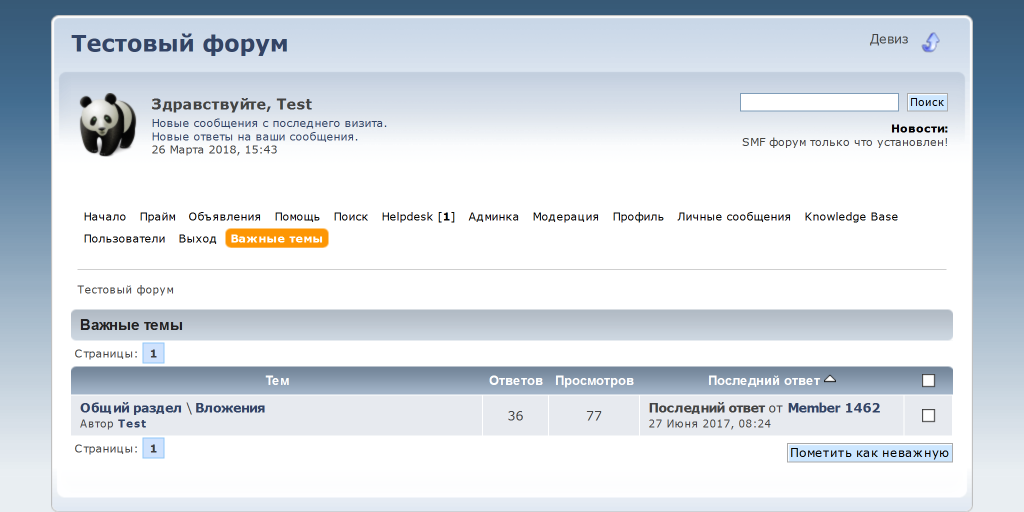Toggle the select-all checkbox in table header
This screenshot has height=512, width=1024.
pos(928,381)
